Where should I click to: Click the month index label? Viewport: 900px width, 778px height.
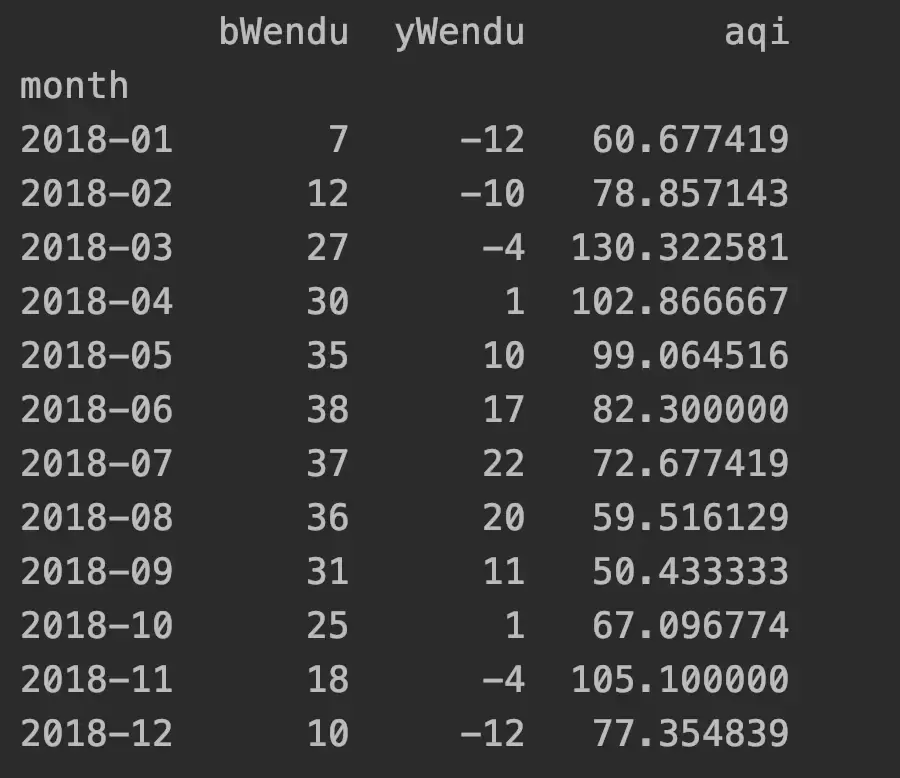coord(74,86)
